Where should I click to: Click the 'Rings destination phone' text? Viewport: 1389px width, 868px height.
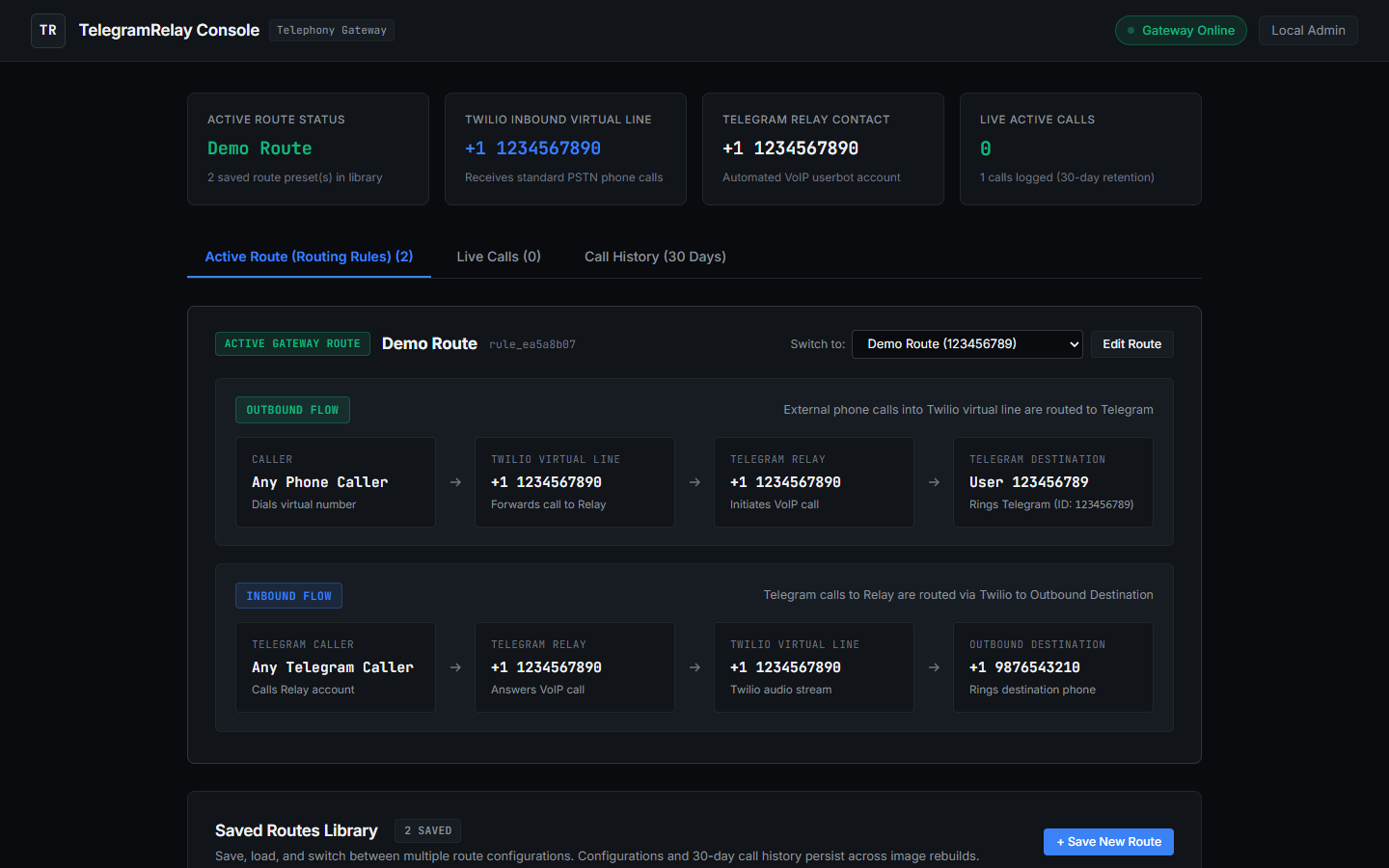pos(1032,690)
